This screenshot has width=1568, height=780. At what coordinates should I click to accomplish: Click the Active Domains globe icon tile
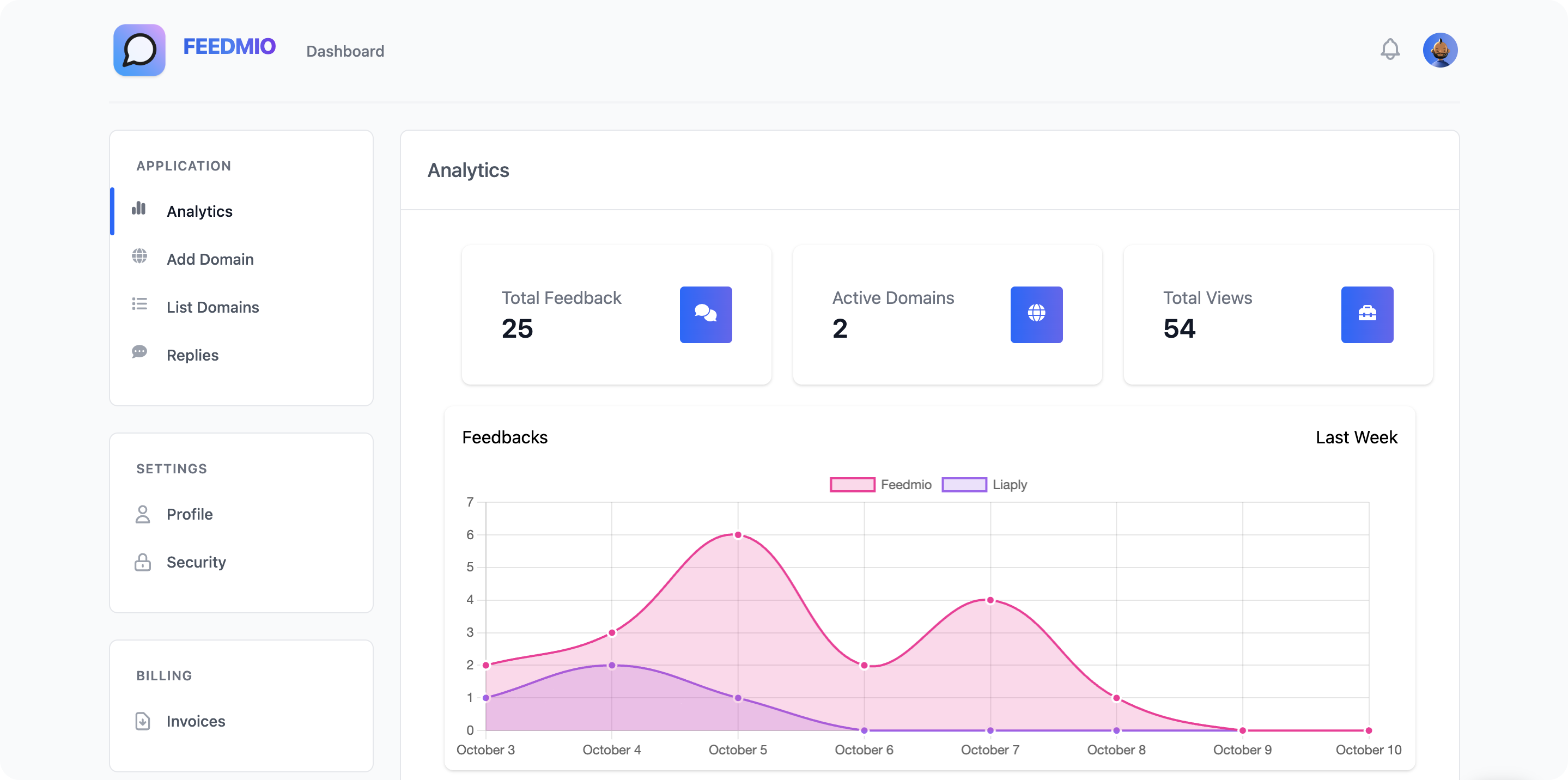point(1036,314)
